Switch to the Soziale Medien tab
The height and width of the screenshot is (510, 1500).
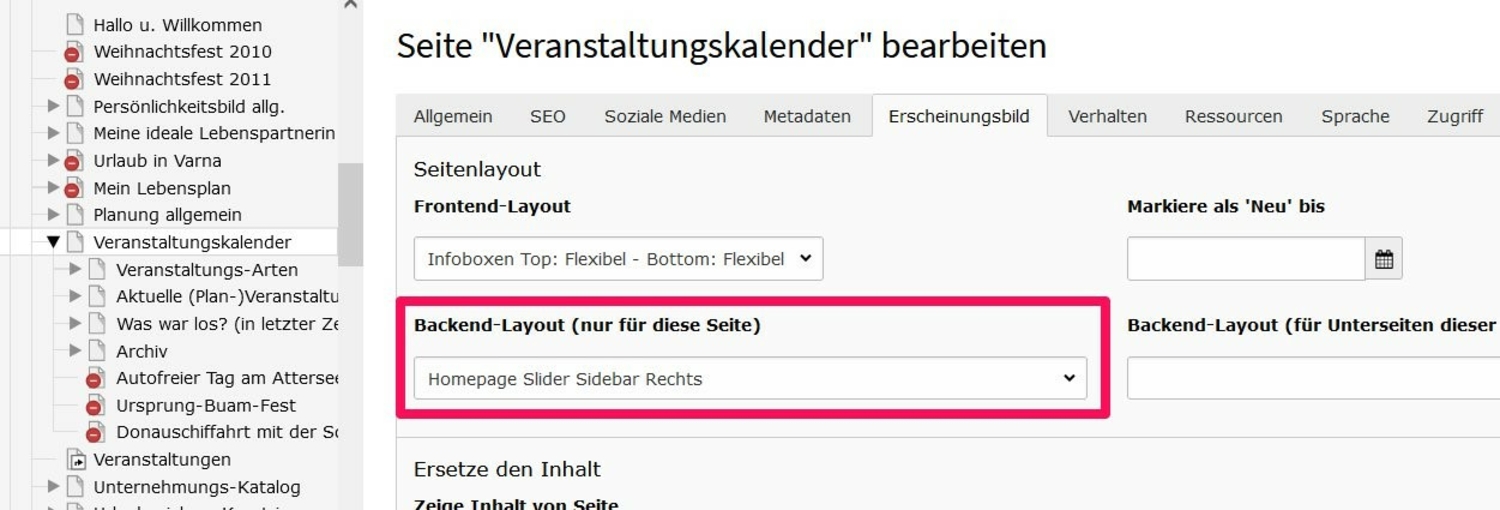tap(665, 117)
